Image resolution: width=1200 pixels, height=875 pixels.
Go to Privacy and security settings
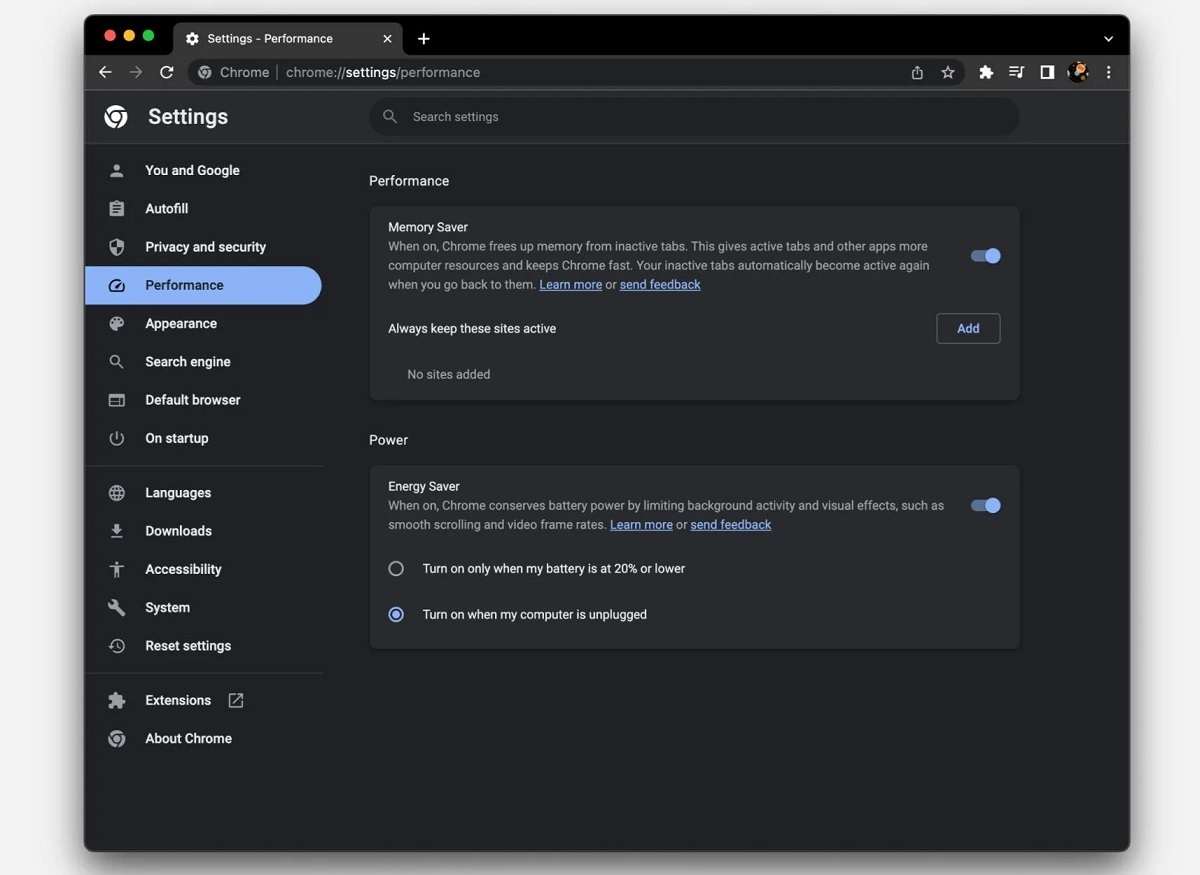(x=205, y=247)
